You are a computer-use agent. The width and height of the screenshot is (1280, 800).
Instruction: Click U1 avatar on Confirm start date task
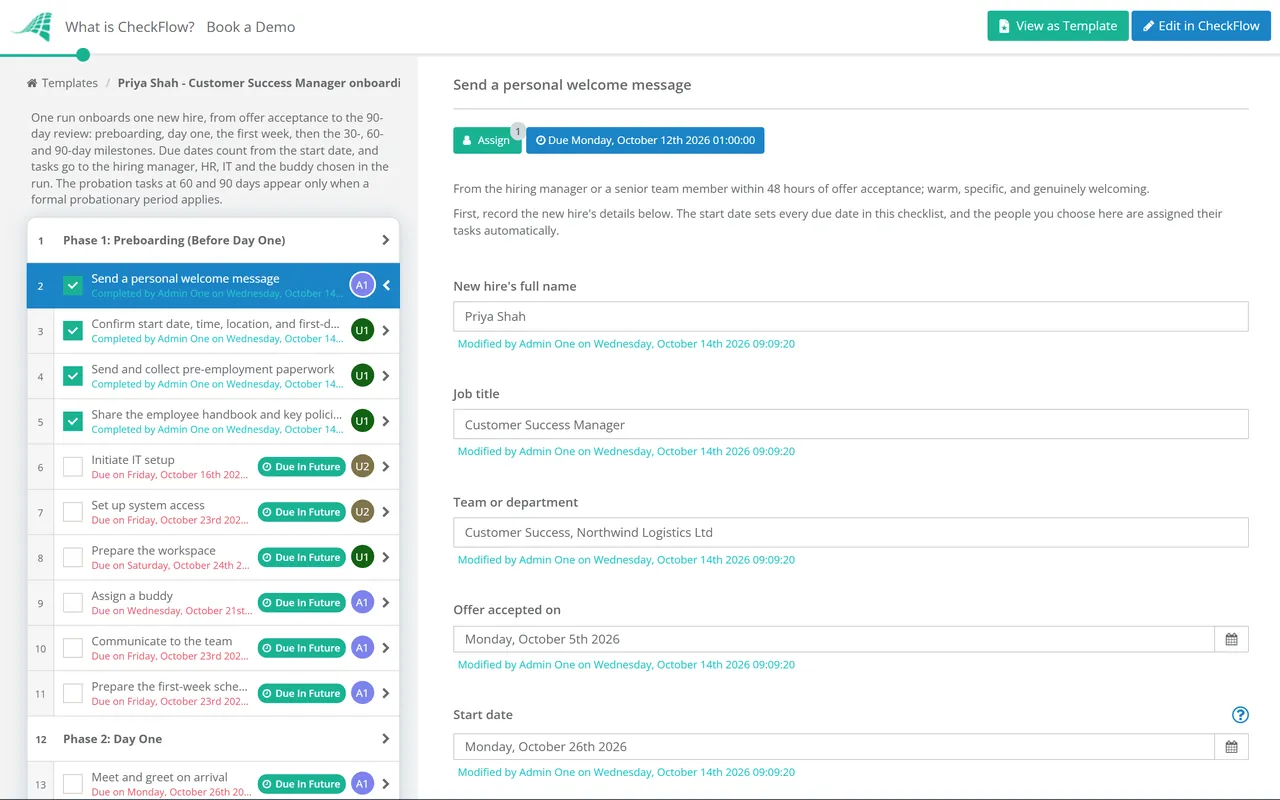pyautogui.click(x=362, y=330)
